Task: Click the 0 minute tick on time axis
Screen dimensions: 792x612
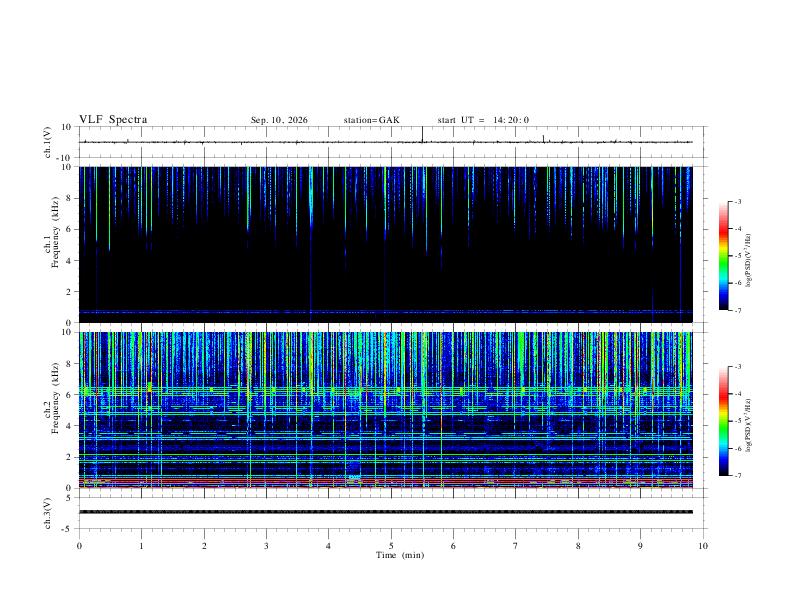Action: (79, 546)
